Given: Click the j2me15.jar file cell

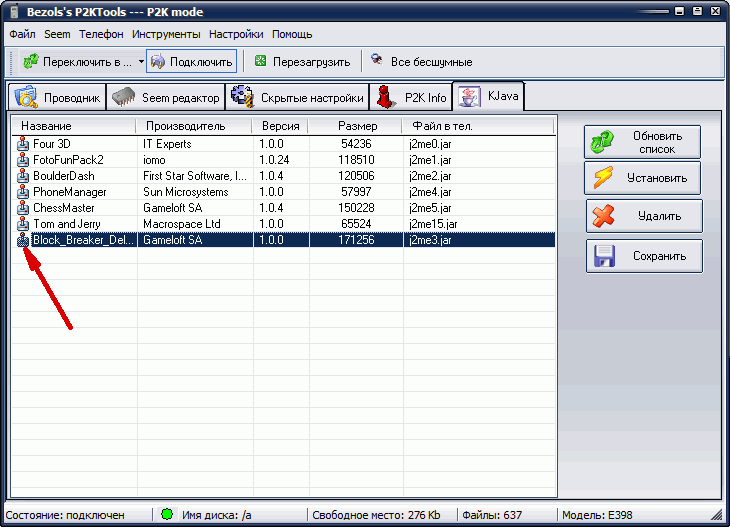Looking at the screenshot, I should 433,224.
